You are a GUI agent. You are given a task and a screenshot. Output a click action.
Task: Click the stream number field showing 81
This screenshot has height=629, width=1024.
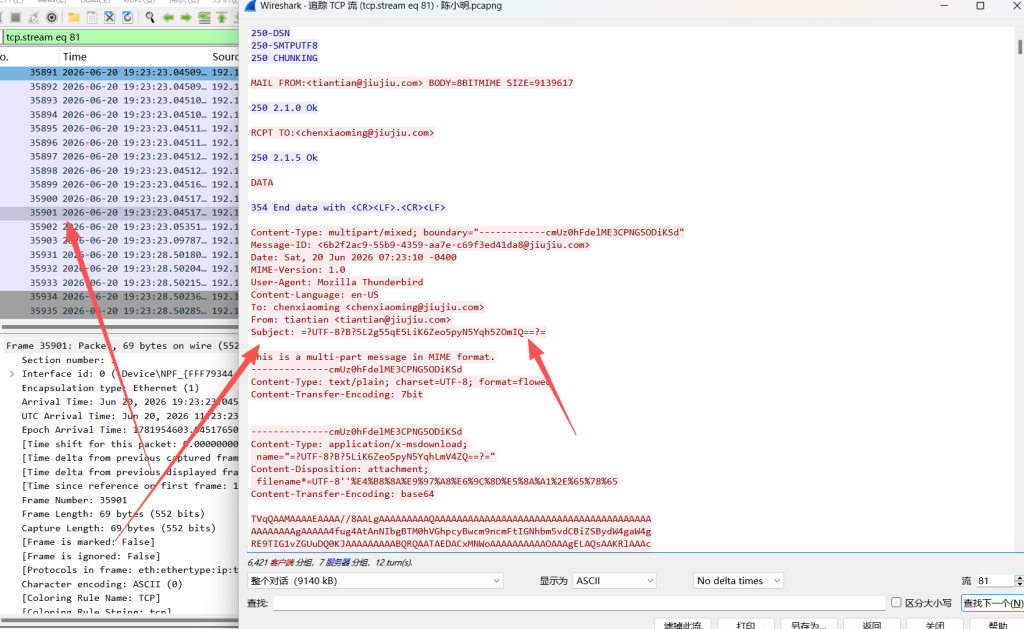pyautogui.click(x=994, y=581)
